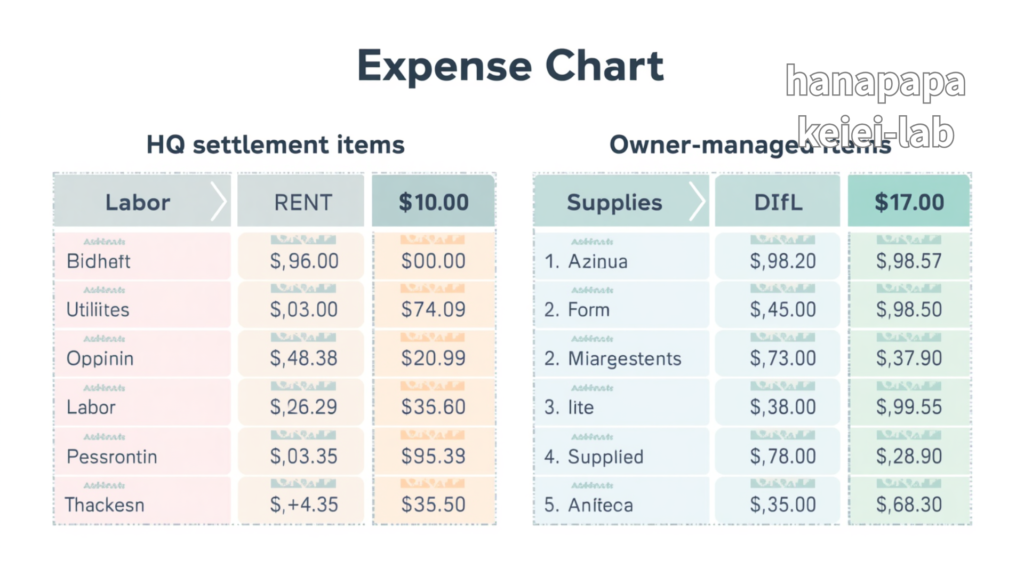Screen dimensions: 1024x576
Task: Click the $,96.00 rent cell
Action: coord(304,261)
